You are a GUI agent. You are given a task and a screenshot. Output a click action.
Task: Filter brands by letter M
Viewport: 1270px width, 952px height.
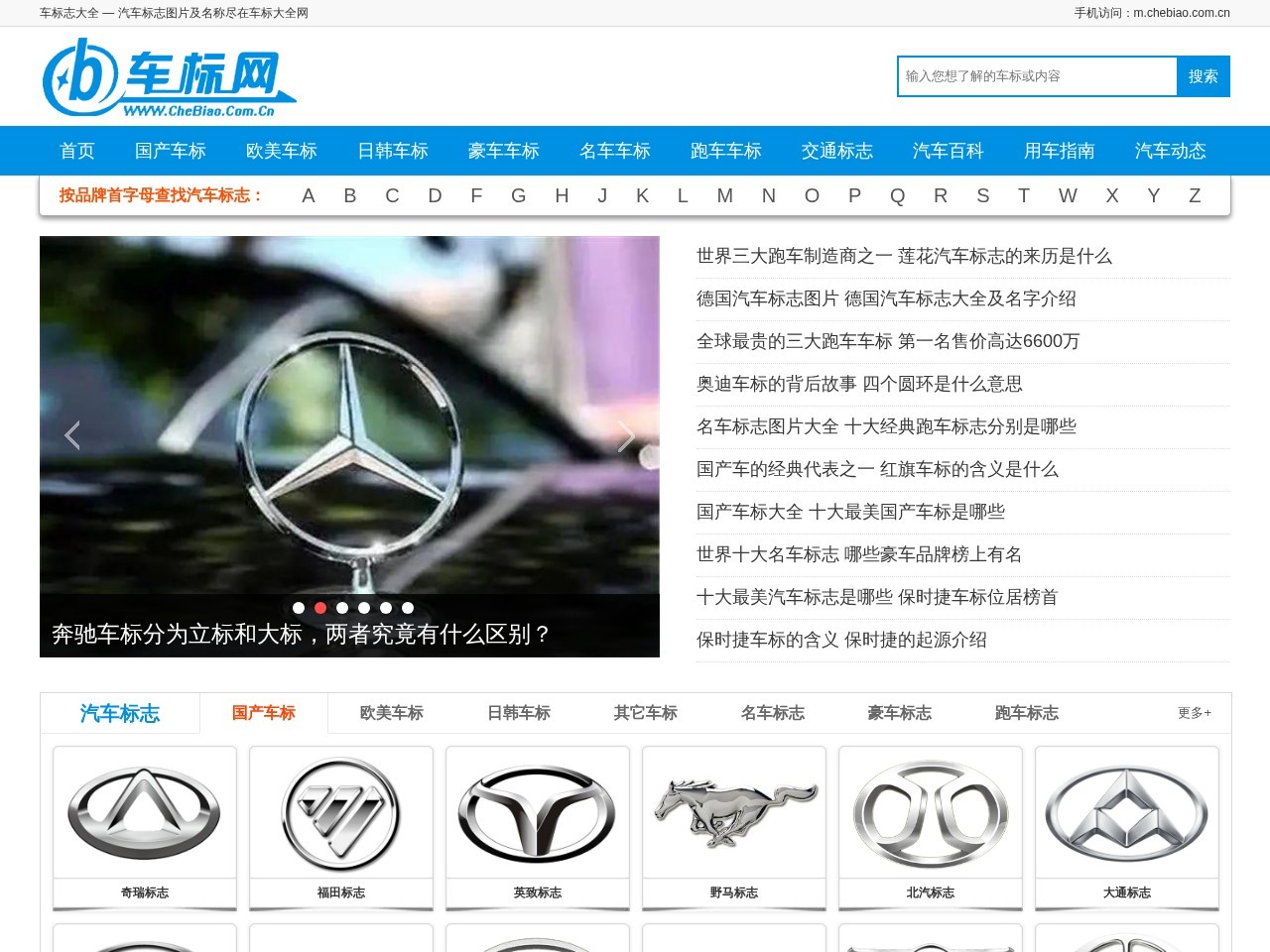point(725,195)
